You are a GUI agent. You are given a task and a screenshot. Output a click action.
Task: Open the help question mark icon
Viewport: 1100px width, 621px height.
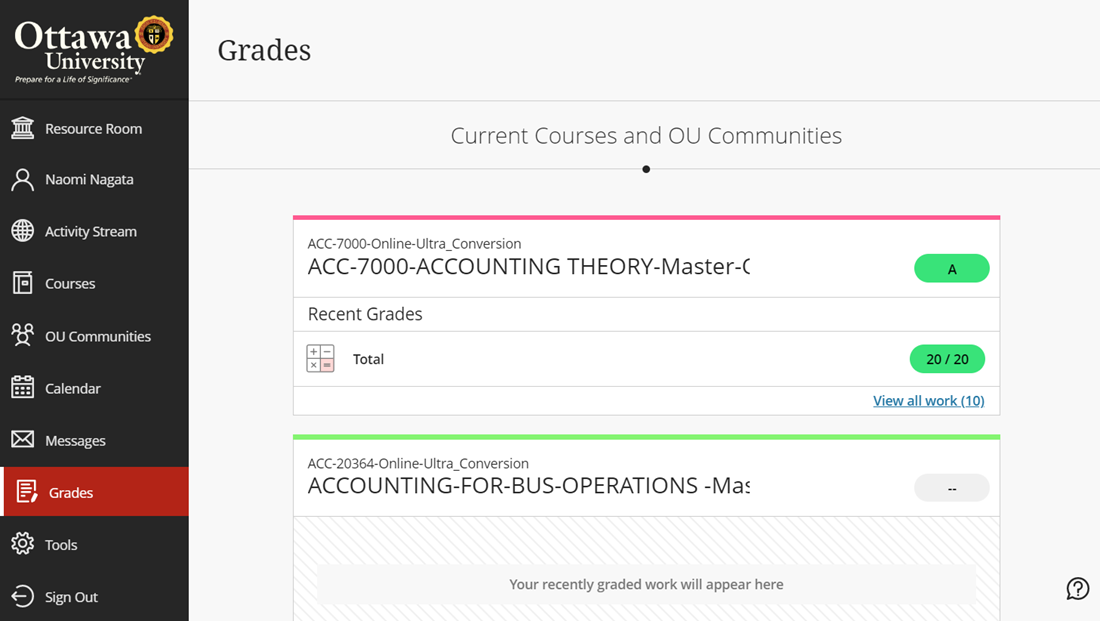pos(1077,589)
